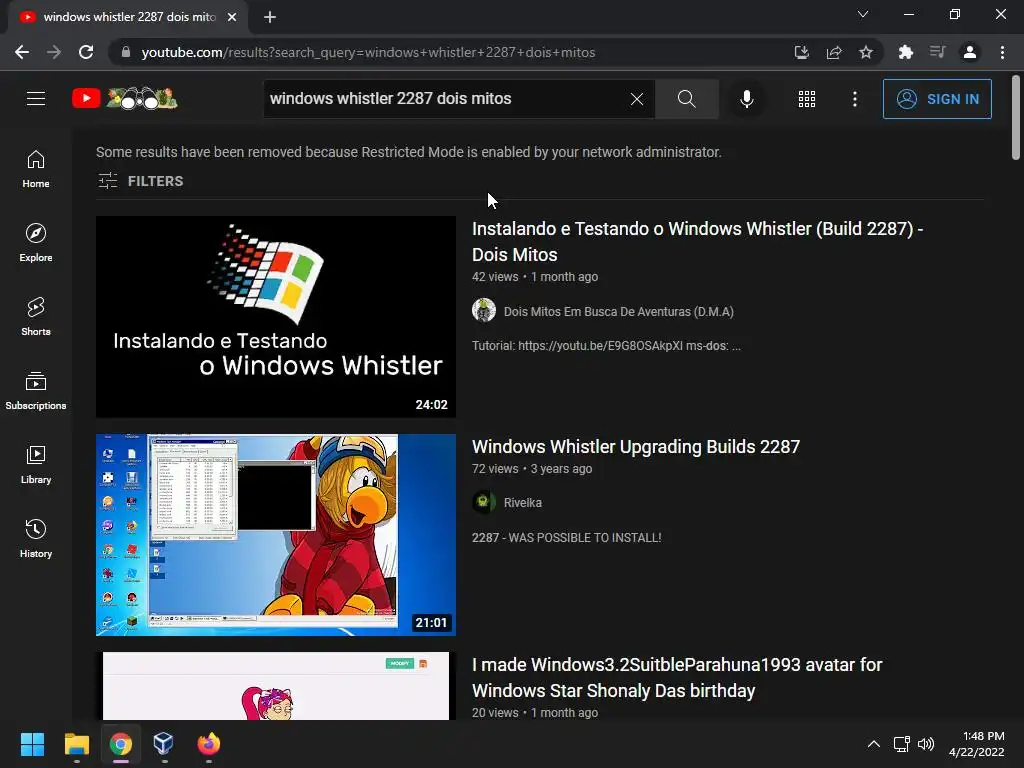Open the media control icon
Viewport: 1024px width, 768px height.
(x=938, y=52)
